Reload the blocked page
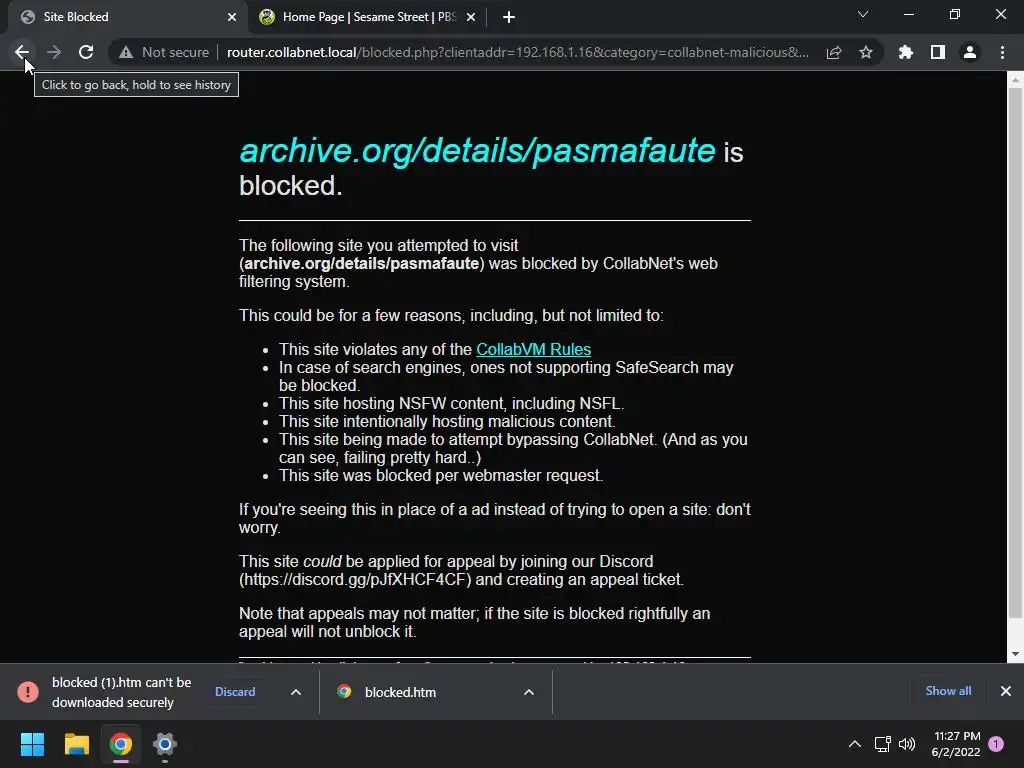This screenshot has width=1024, height=768. [x=86, y=52]
